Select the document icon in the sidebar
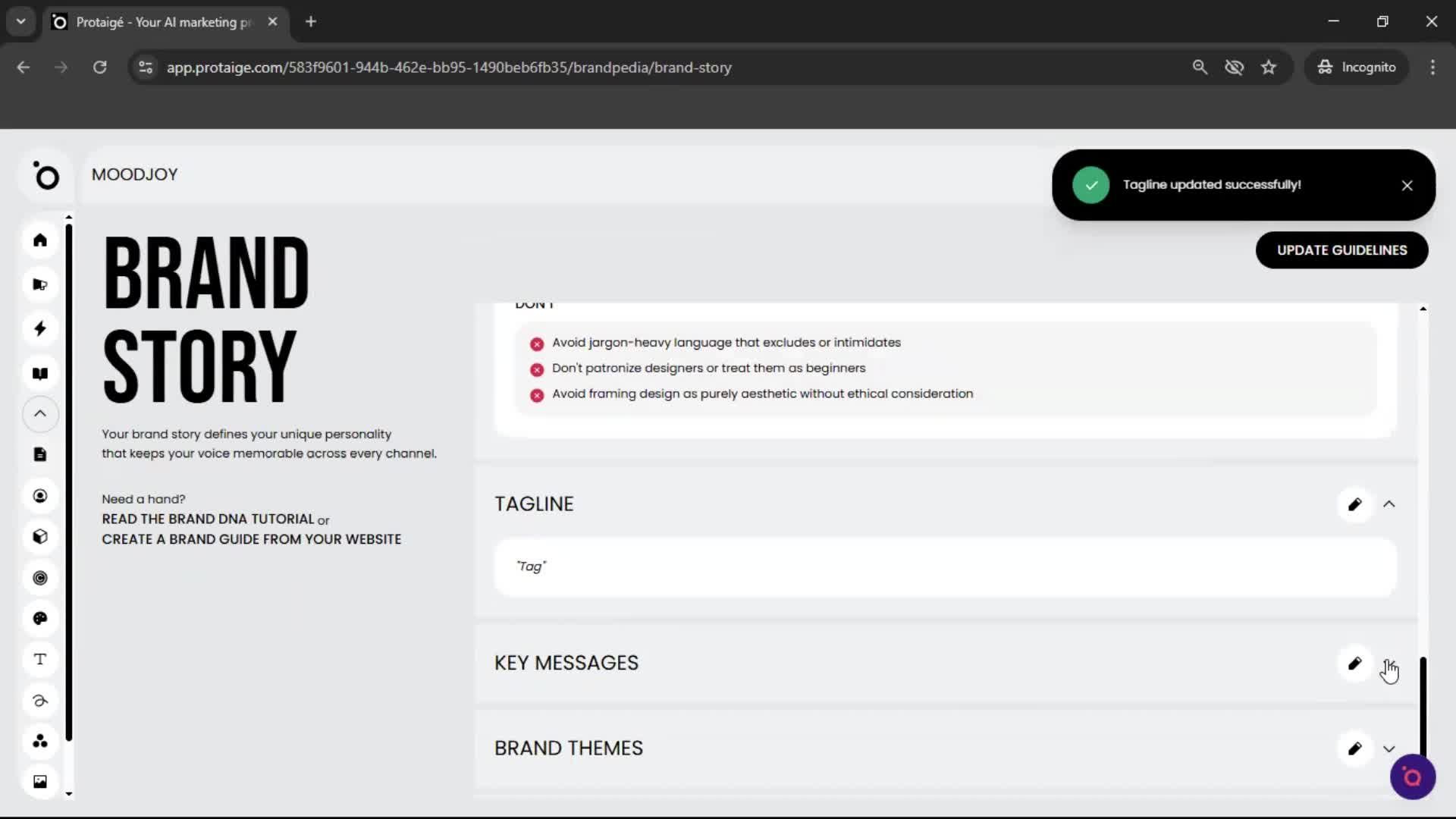The width and height of the screenshot is (1456, 819). (39, 454)
